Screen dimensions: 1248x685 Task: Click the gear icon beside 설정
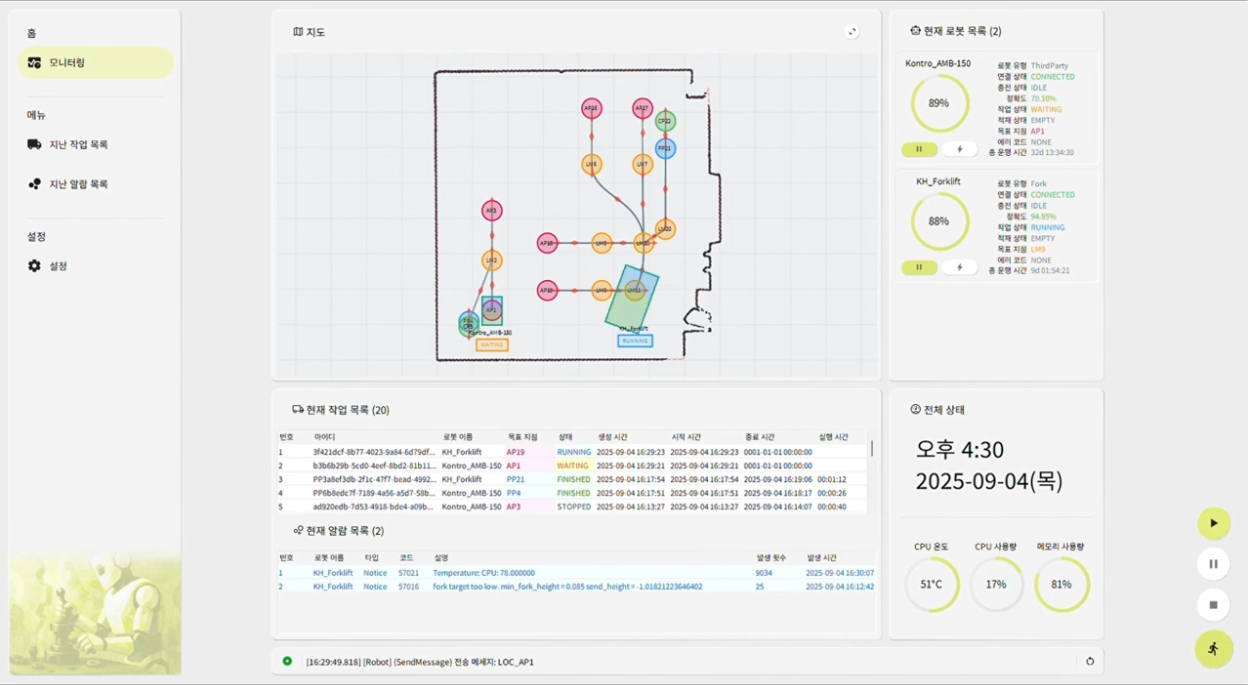pos(35,266)
